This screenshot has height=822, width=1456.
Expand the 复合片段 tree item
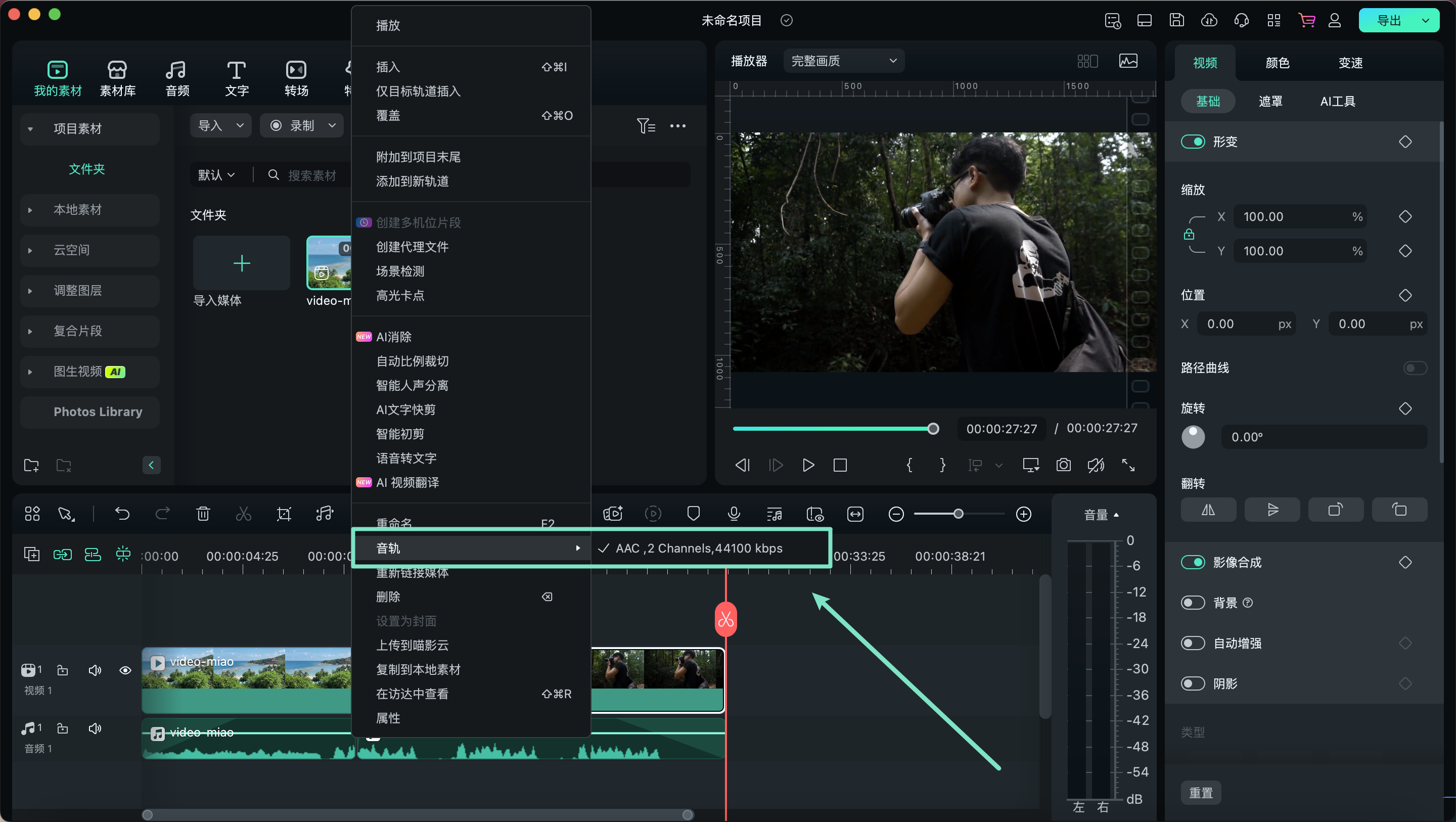[30, 331]
